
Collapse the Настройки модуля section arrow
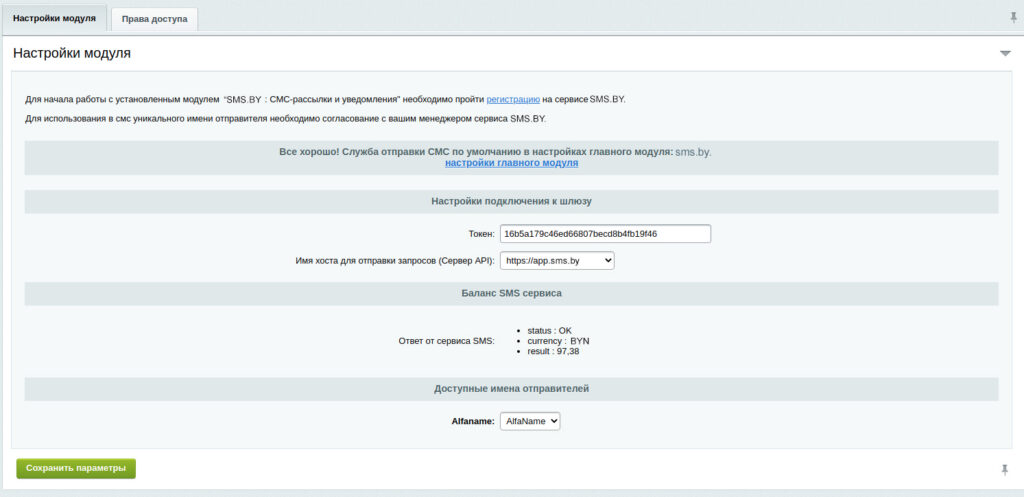pos(1005,54)
